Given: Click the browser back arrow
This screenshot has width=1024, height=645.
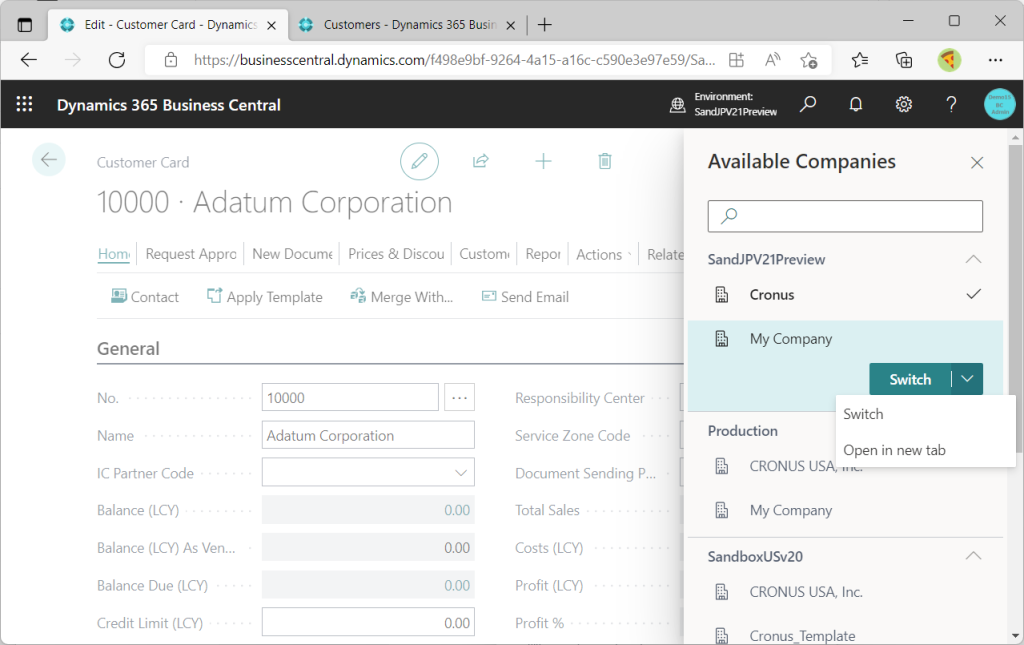Looking at the screenshot, I should click(x=29, y=61).
